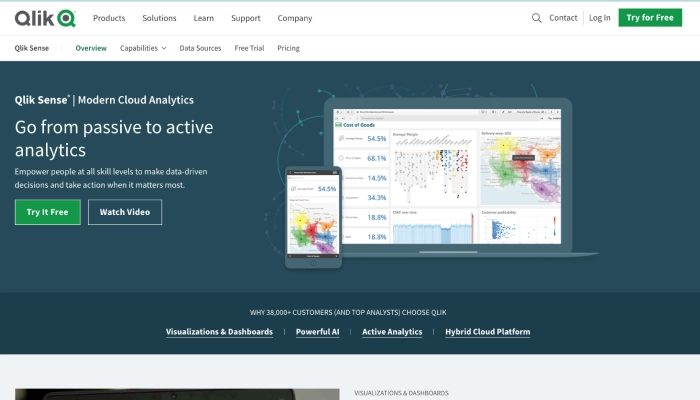Screen dimensions: 700x400
Task: Open the Company menu
Action: tap(294, 18)
